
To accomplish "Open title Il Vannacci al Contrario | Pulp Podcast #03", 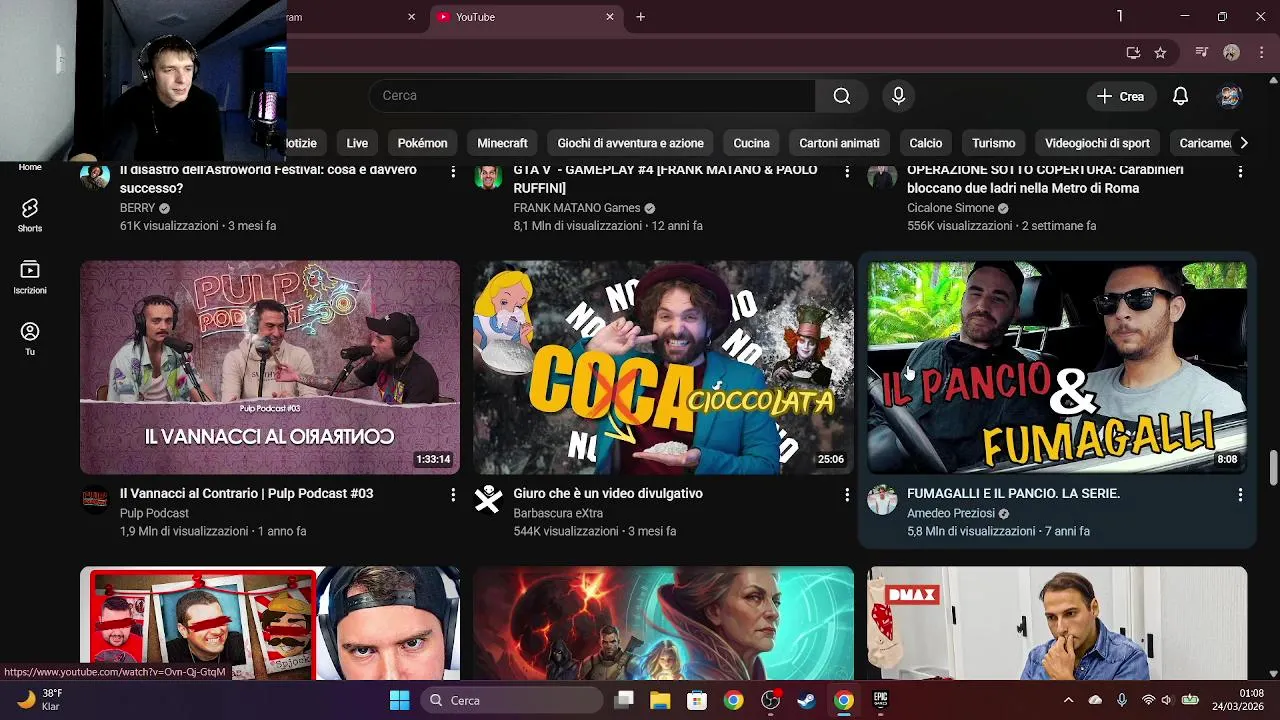I will 246,493.
